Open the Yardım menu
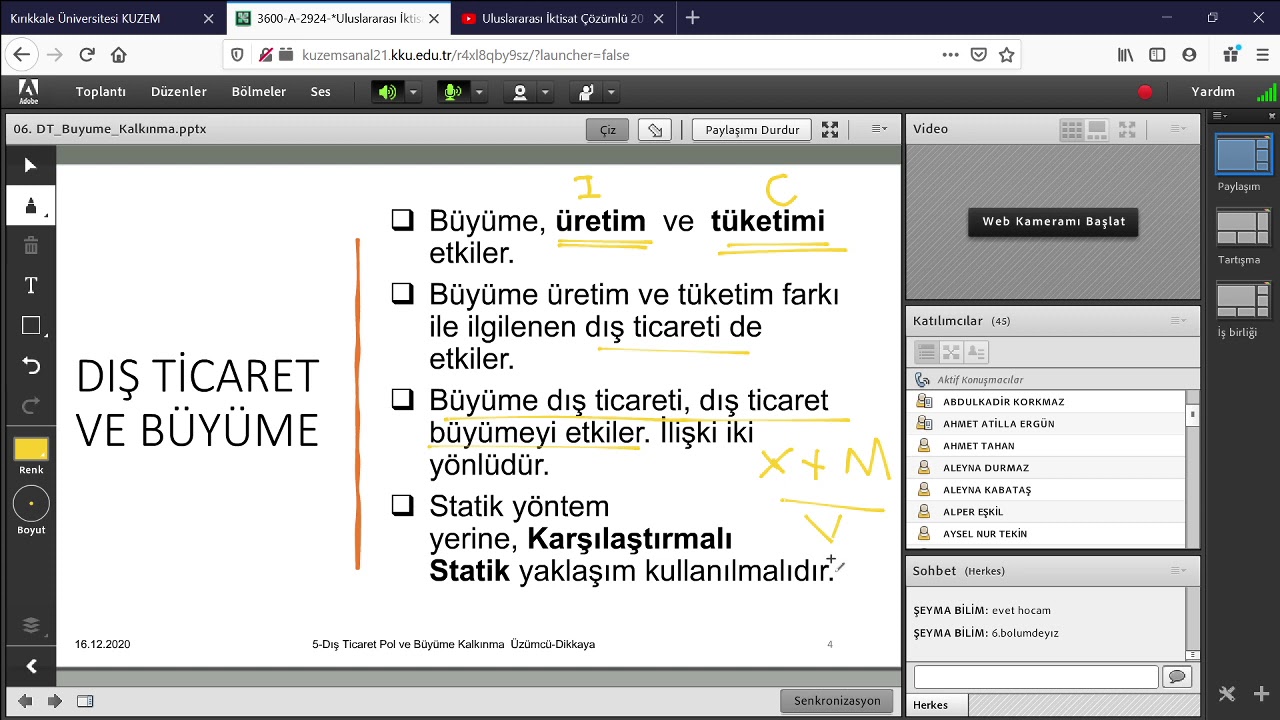 (x=1213, y=92)
